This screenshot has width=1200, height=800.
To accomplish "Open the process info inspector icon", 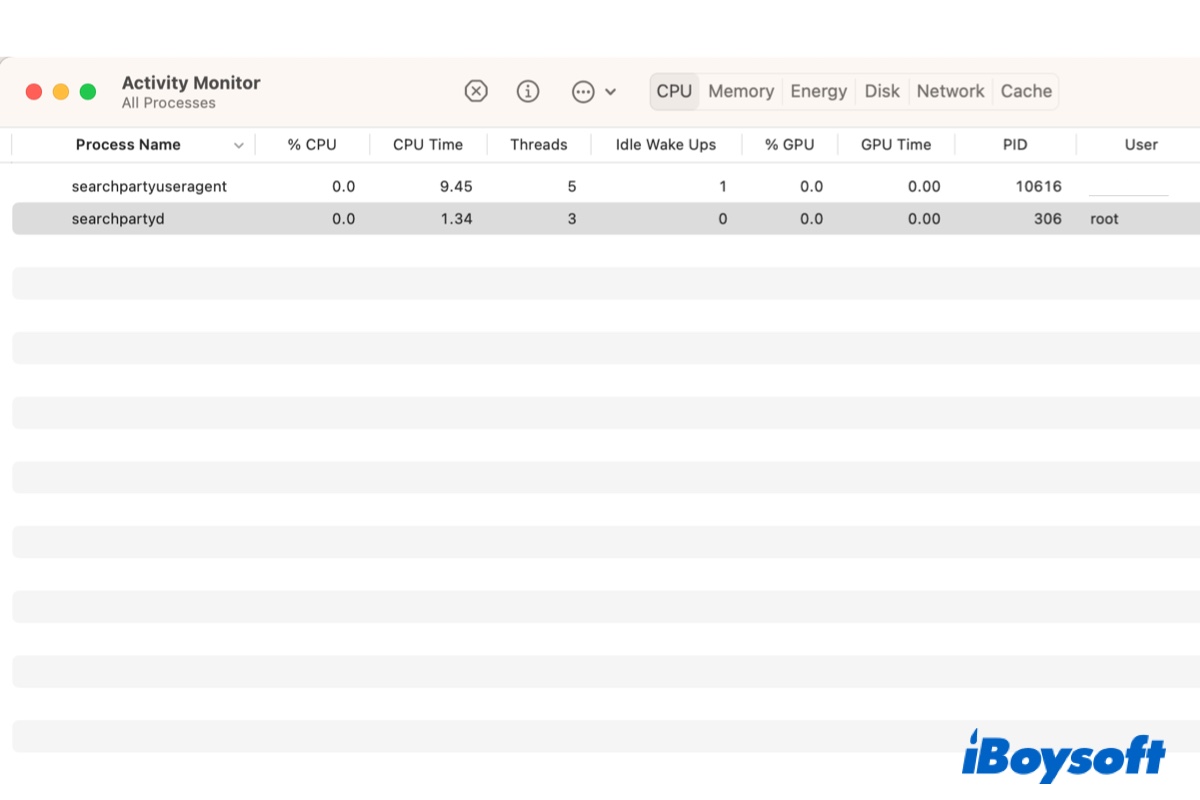I will point(528,91).
